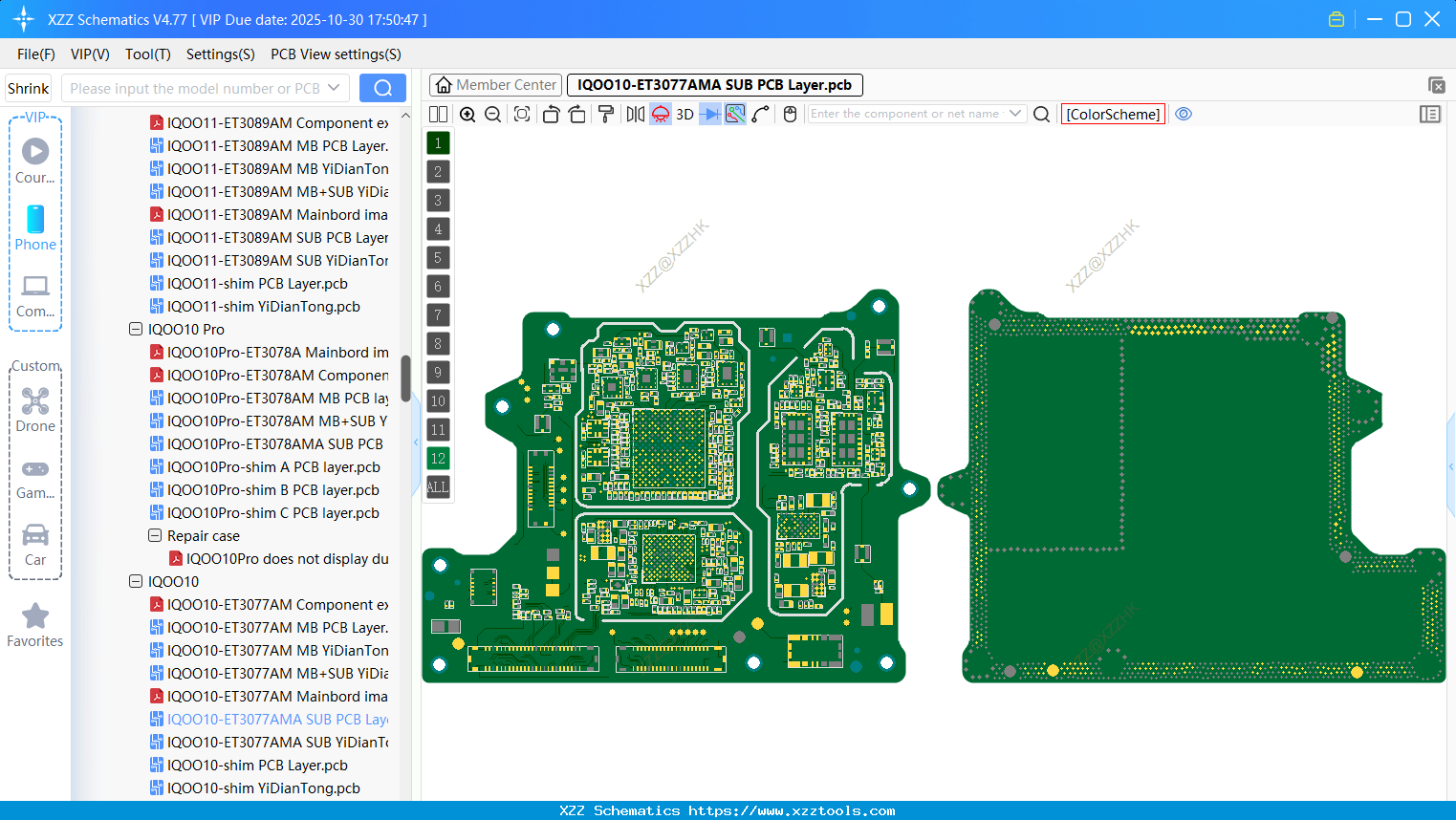Select the measure curve tool
Viewport: 1456px width, 820px height.
[760, 114]
